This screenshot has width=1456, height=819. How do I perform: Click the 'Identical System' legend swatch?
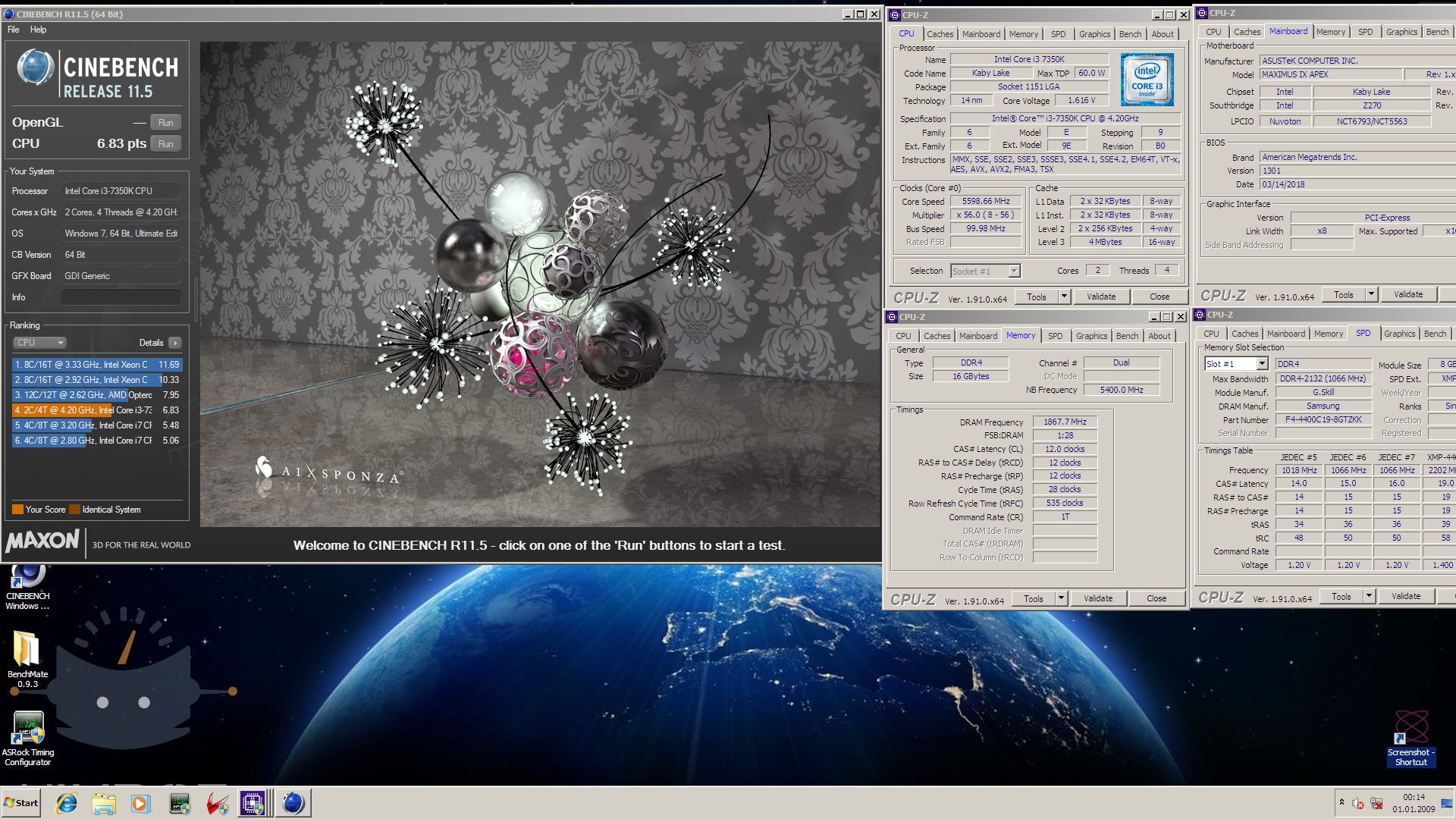[74, 510]
